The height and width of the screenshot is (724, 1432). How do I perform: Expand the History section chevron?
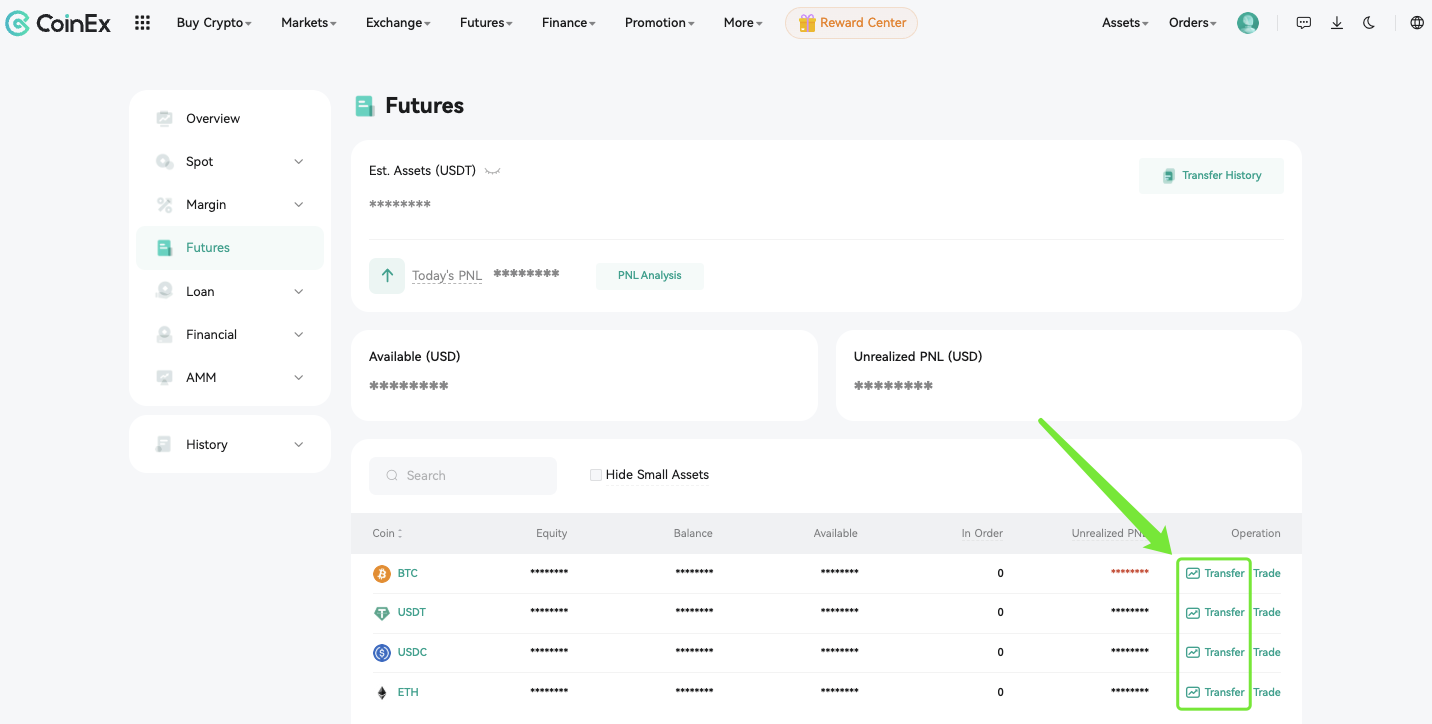[x=299, y=444]
